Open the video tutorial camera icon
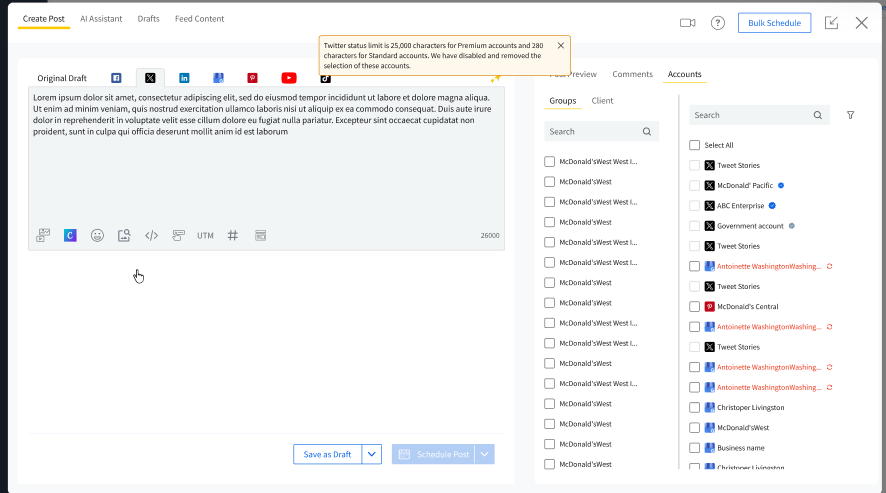Image resolution: width=886 pixels, height=493 pixels. (x=687, y=23)
